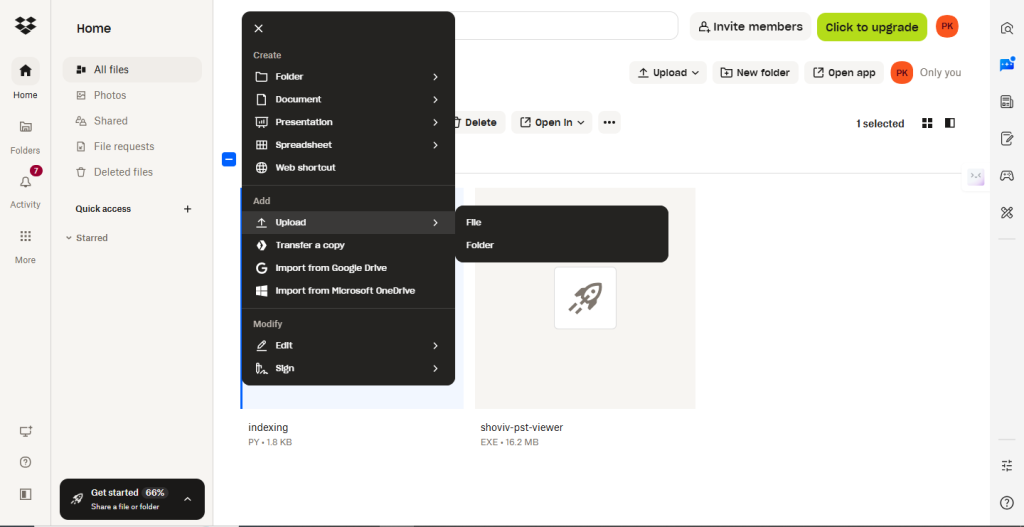Click the Dropbox logo icon
The image size is (1024, 527).
25,25
